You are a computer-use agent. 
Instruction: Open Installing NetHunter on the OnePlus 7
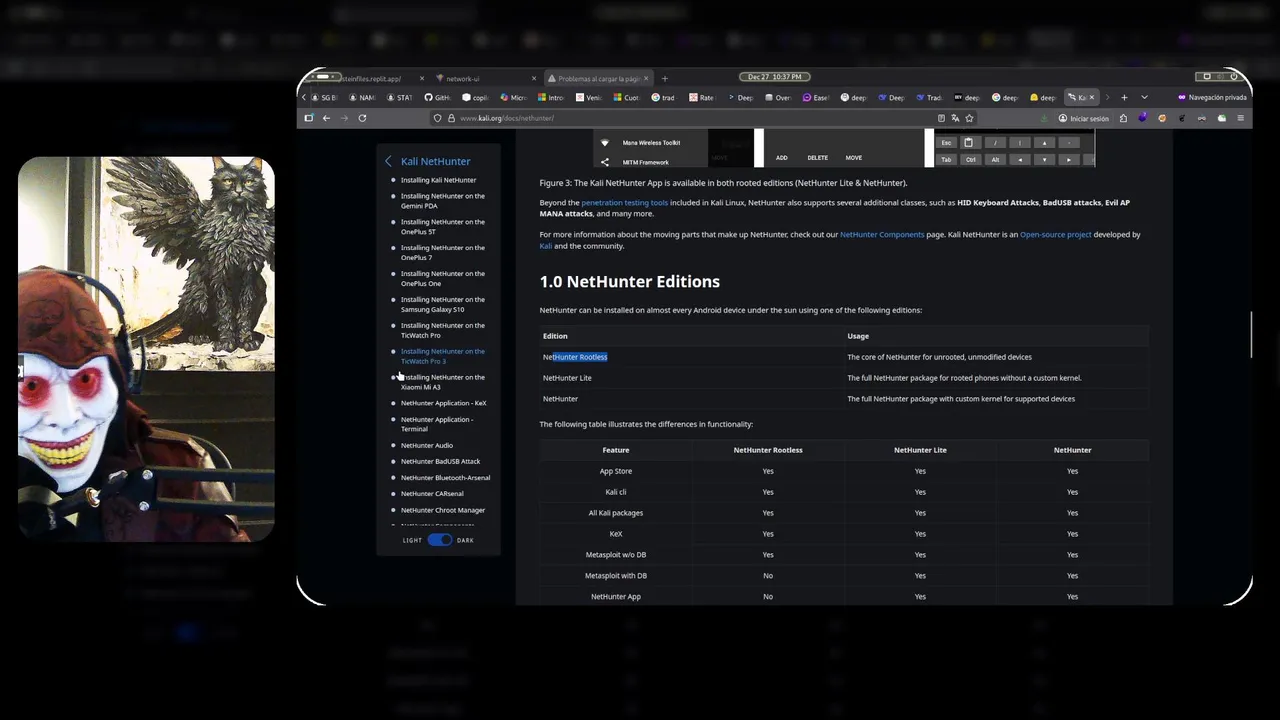tap(442, 252)
